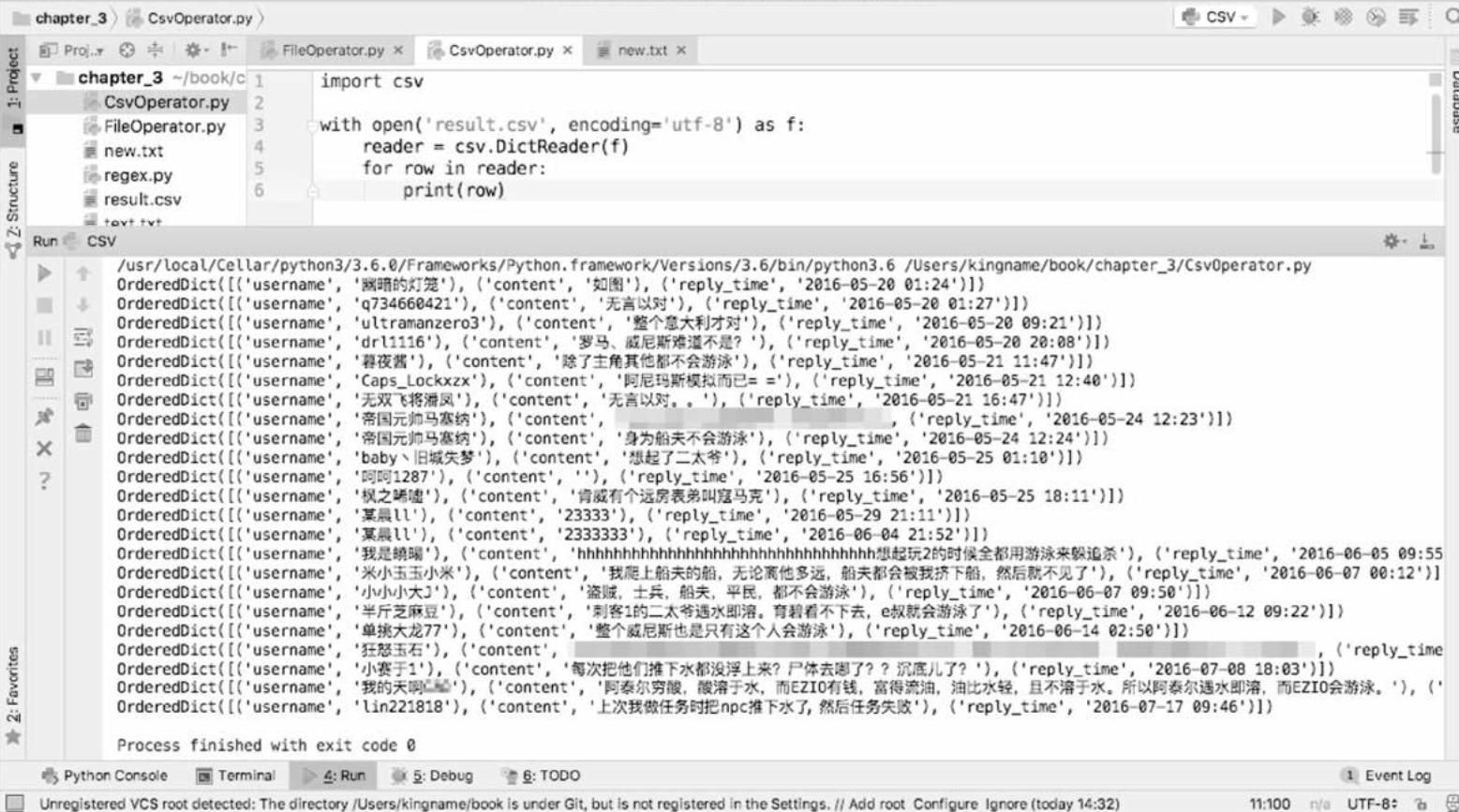1459x812 pixels.
Task: Close the FileOperator.py editor tab
Action: point(398,51)
